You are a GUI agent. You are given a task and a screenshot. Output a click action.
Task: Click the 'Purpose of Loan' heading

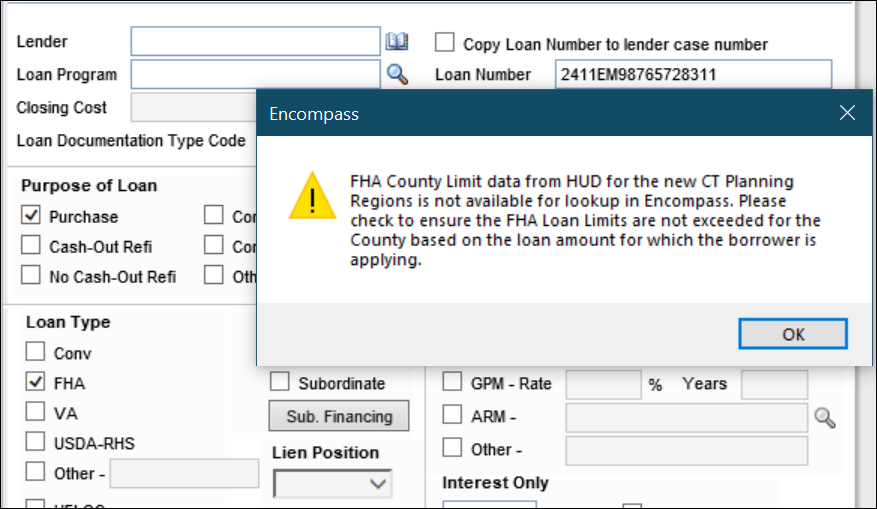pos(89,186)
